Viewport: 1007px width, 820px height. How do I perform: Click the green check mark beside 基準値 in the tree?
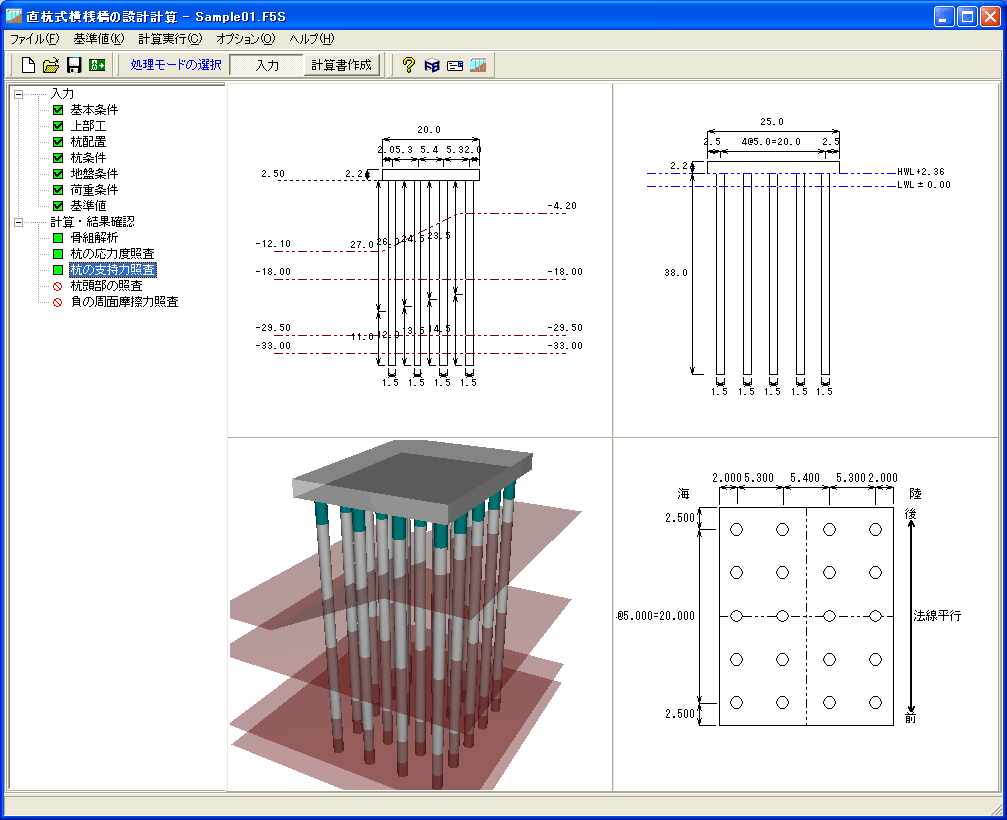click(x=58, y=206)
